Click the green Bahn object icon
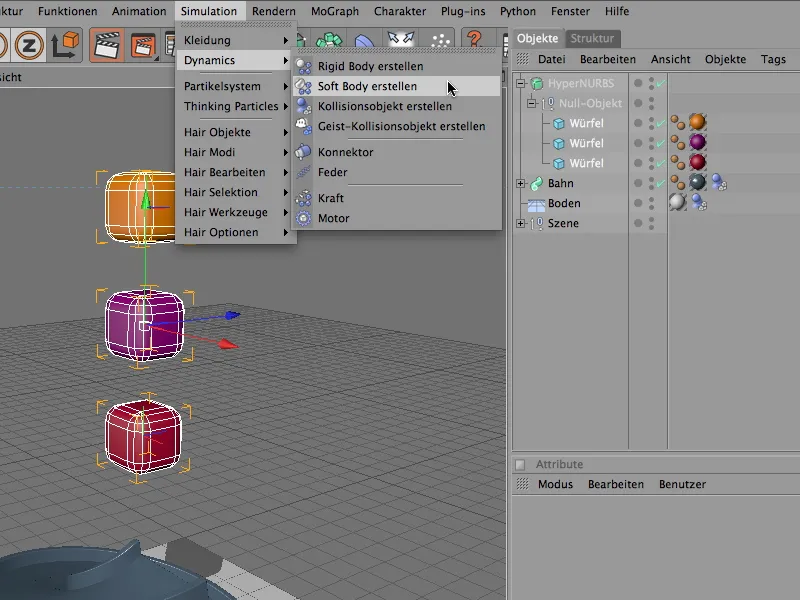The width and height of the screenshot is (800, 600). pyautogui.click(x=537, y=183)
